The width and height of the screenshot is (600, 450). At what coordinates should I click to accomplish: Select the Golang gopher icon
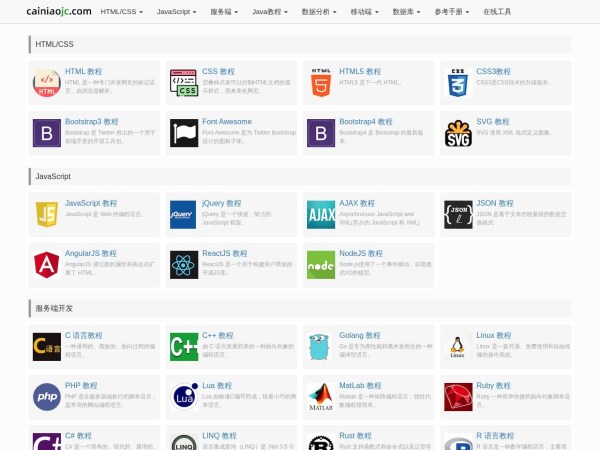(321, 346)
